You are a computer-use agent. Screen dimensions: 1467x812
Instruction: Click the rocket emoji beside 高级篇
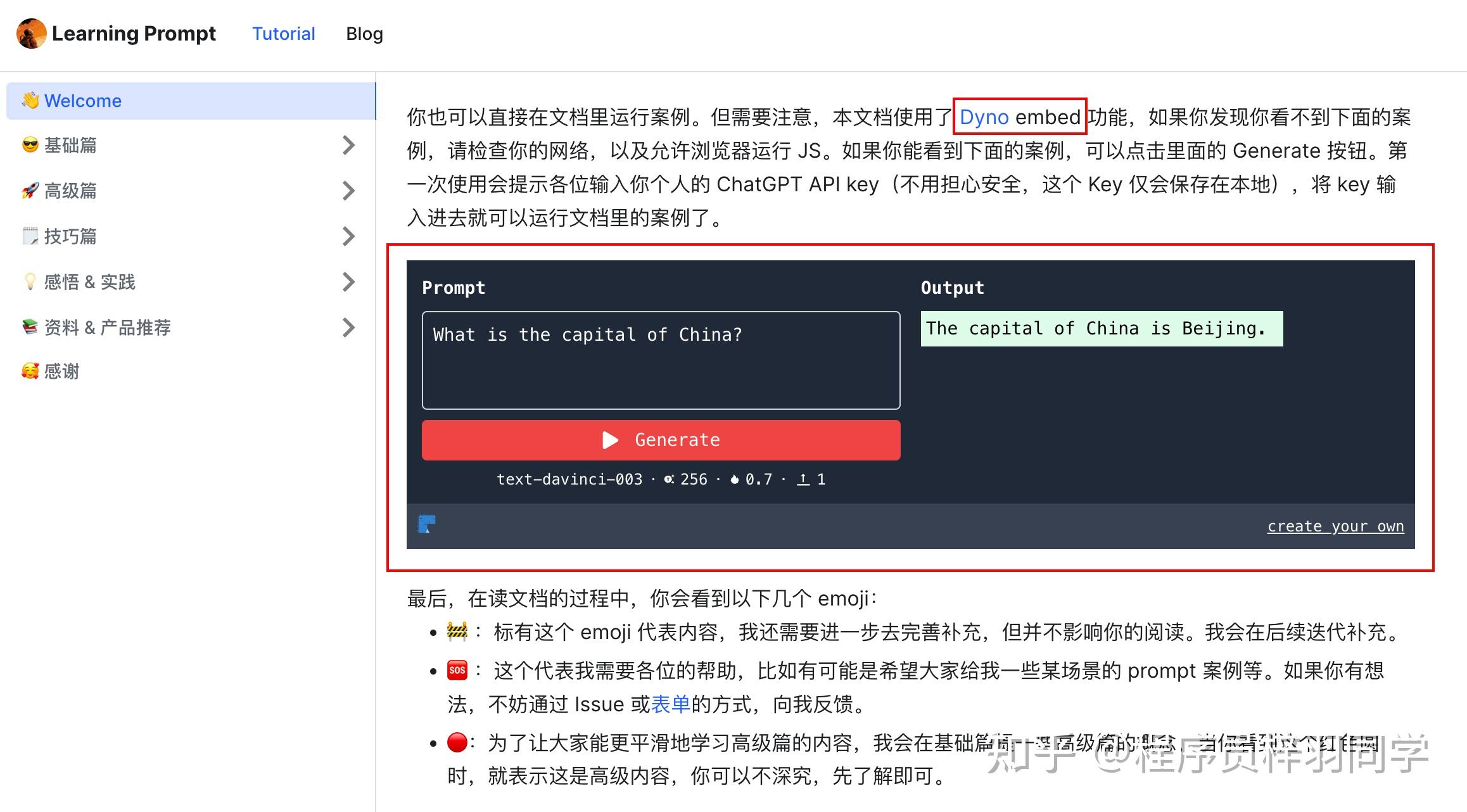pyautogui.click(x=30, y=191)
